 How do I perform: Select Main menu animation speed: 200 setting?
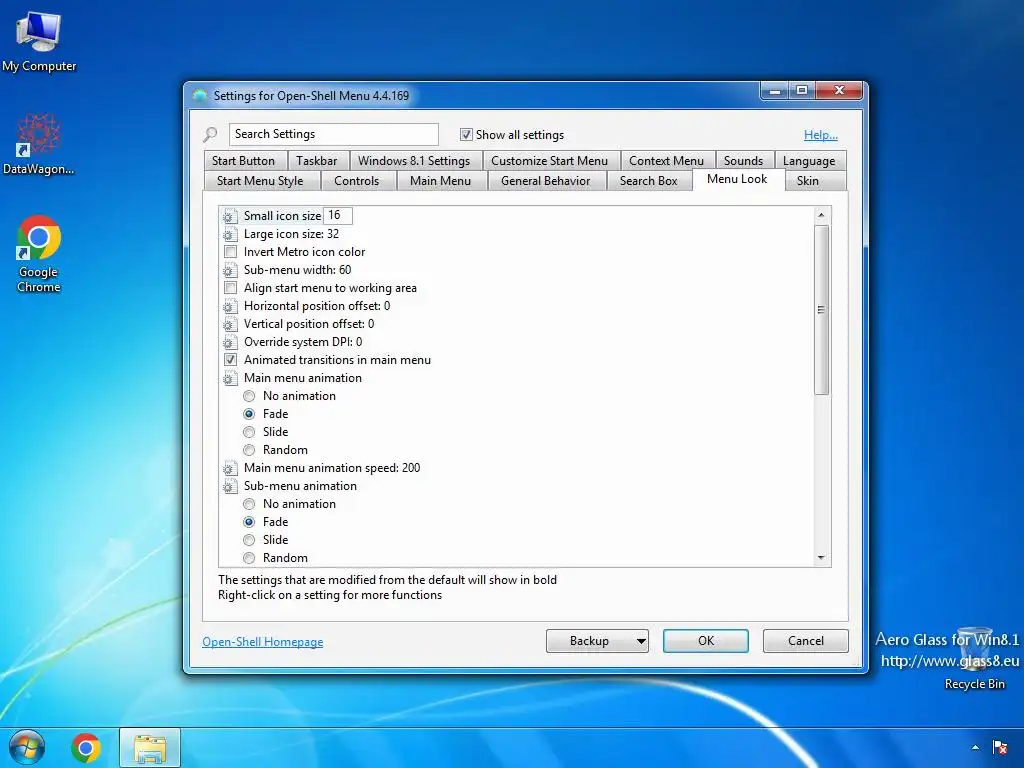pyautogui.click(x=332, y=468)
